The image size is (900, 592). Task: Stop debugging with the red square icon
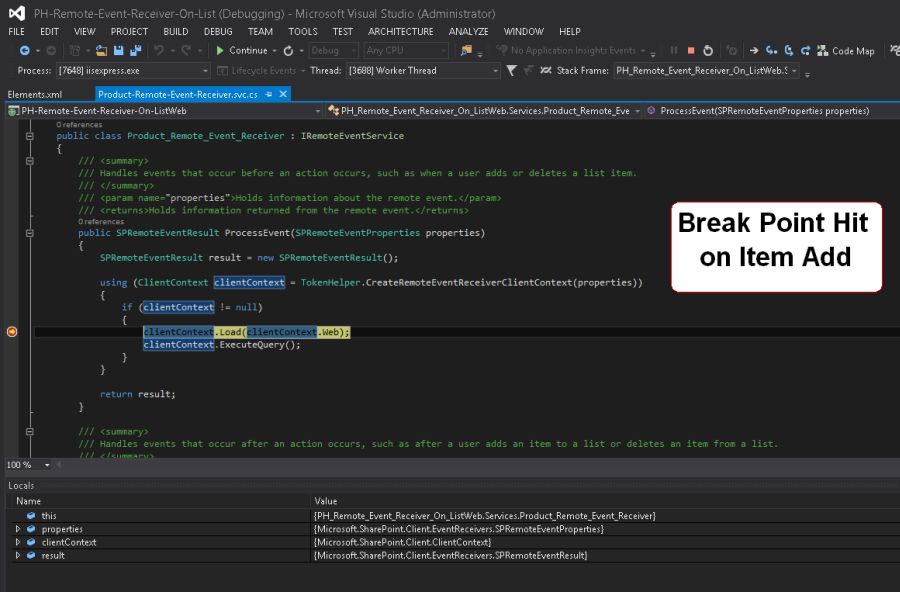pos(690,51)
